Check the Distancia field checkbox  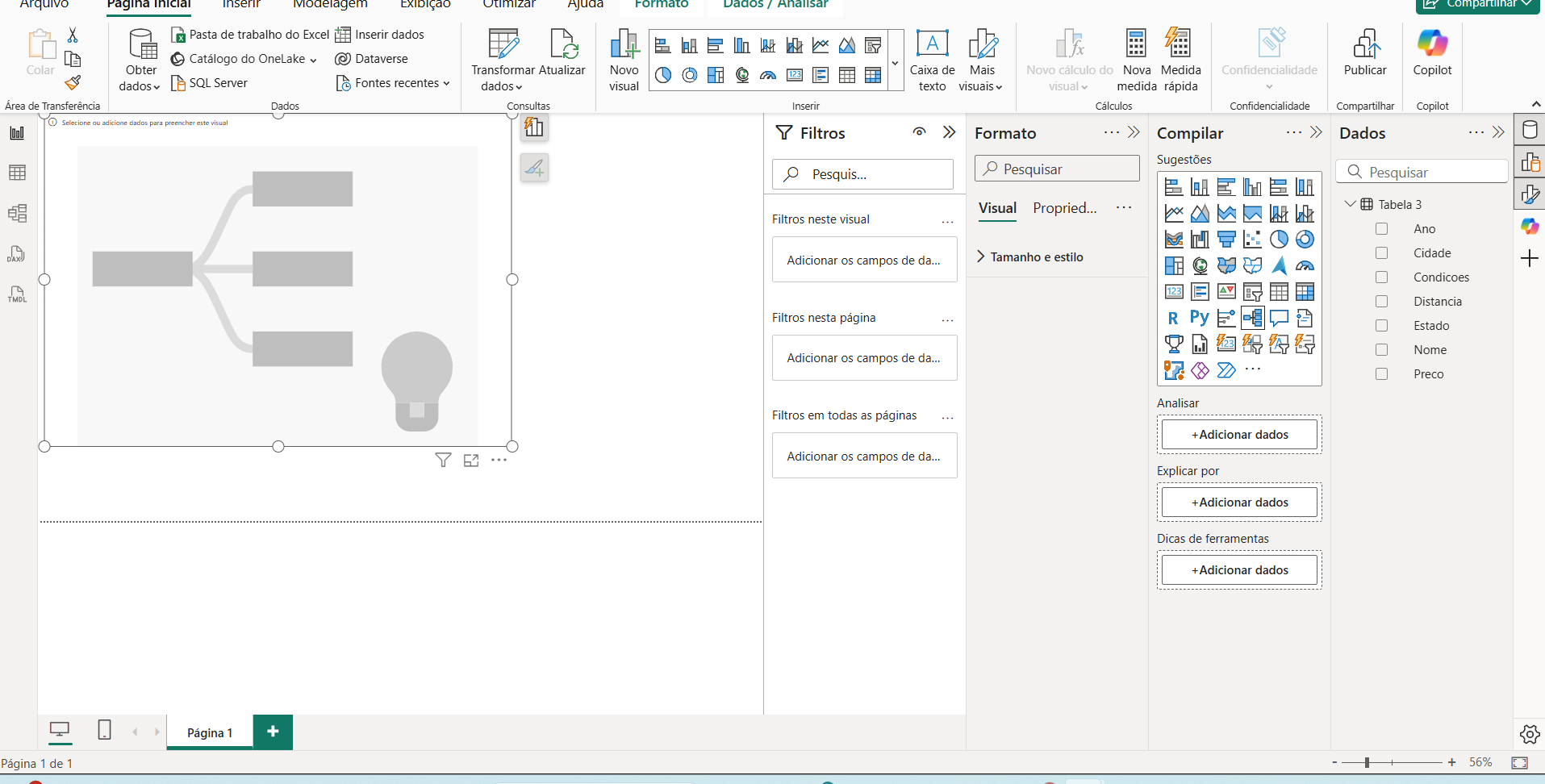pos(1381,302)
